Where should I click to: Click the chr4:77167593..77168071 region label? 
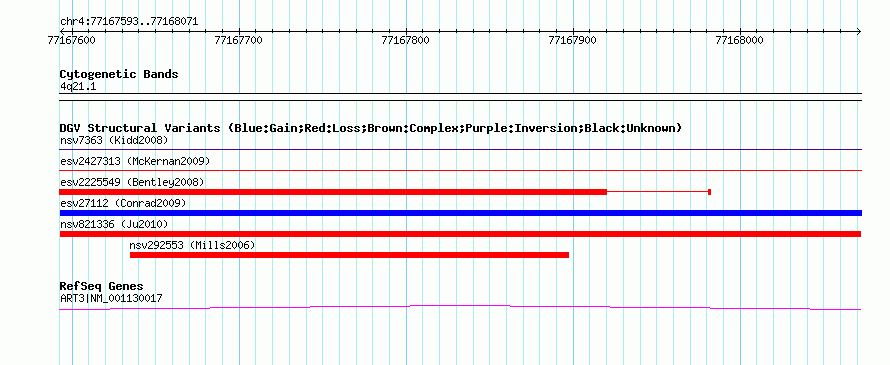129,22
